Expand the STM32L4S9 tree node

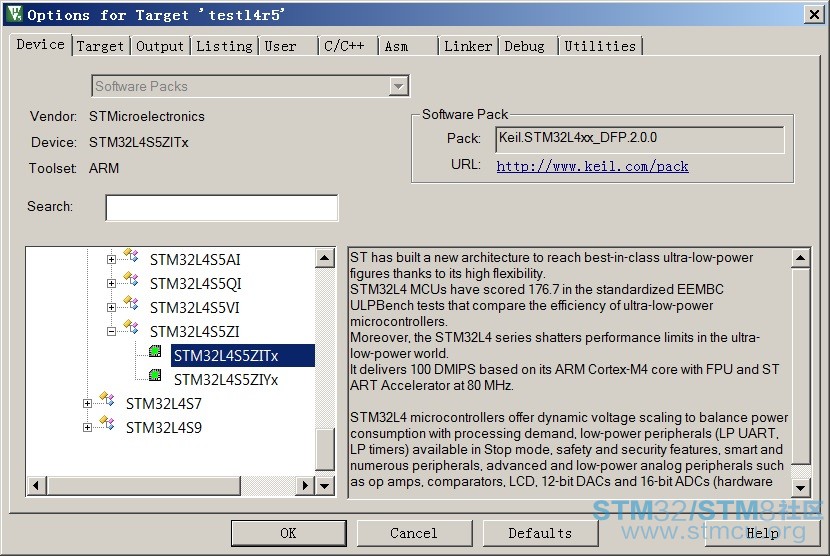[87, 427]
